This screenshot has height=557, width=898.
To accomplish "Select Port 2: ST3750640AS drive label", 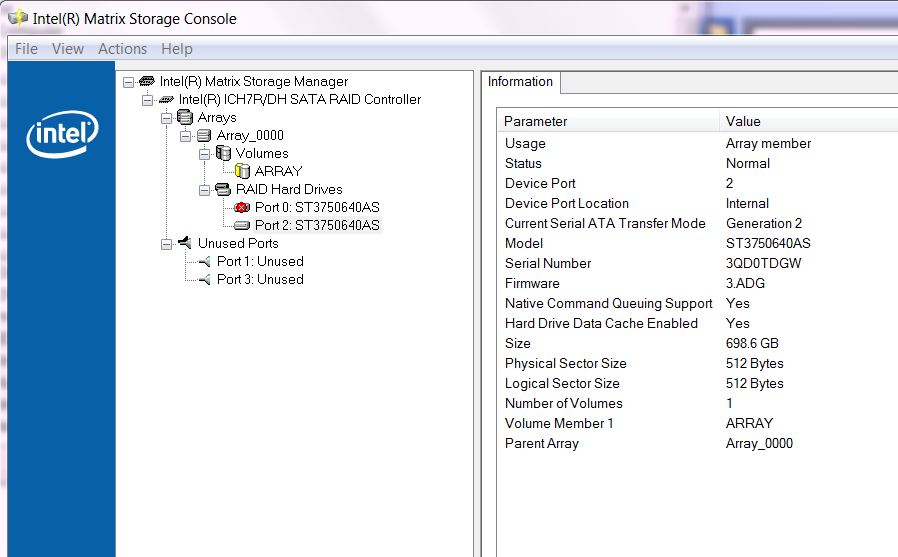I will [x=317, y=226].
